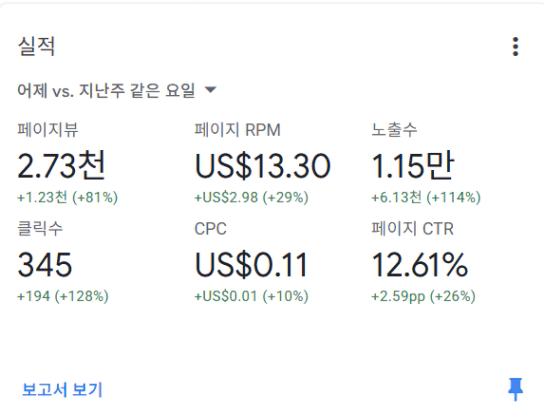Screen dimensions: 544x416
Task: Select the CPC value US$0.11
Action: tap(251, 265)
